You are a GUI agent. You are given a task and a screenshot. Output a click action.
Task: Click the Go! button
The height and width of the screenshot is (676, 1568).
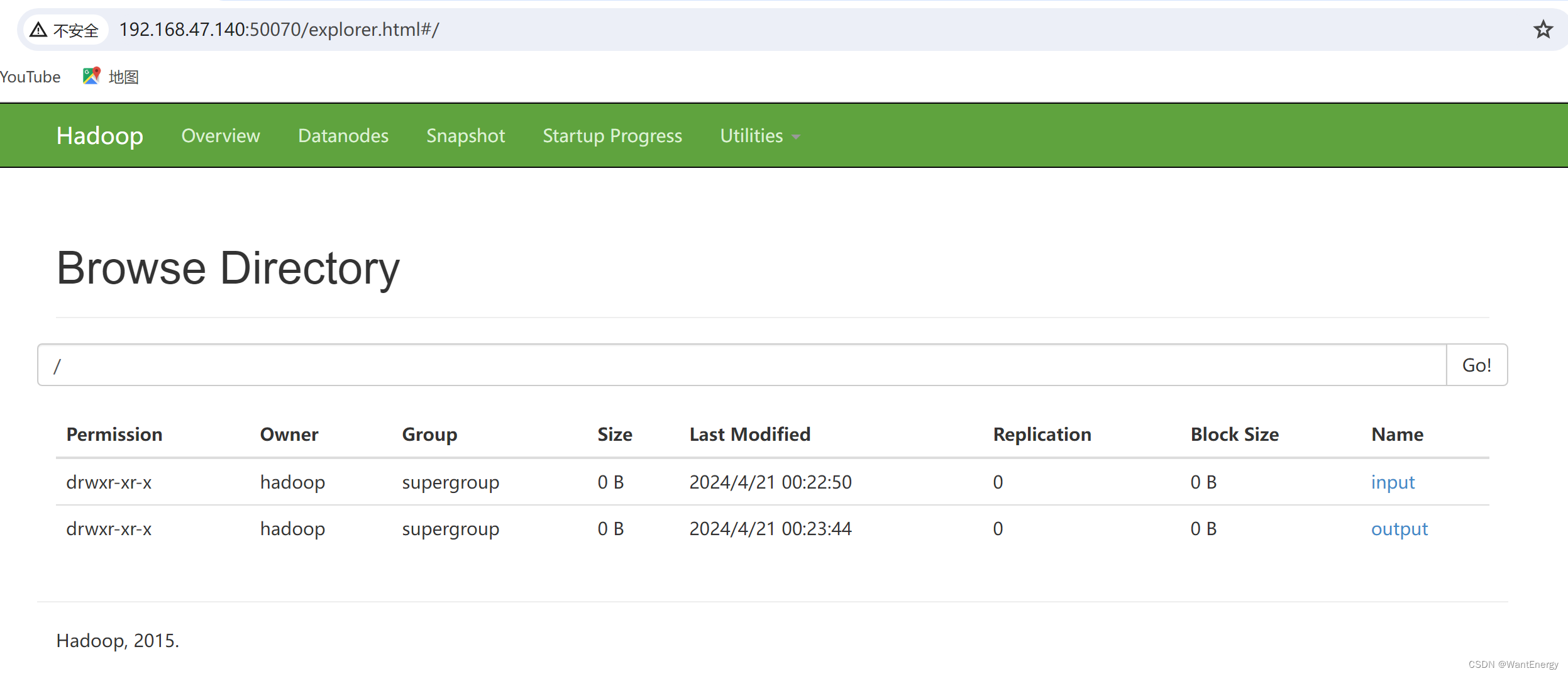1476,365
